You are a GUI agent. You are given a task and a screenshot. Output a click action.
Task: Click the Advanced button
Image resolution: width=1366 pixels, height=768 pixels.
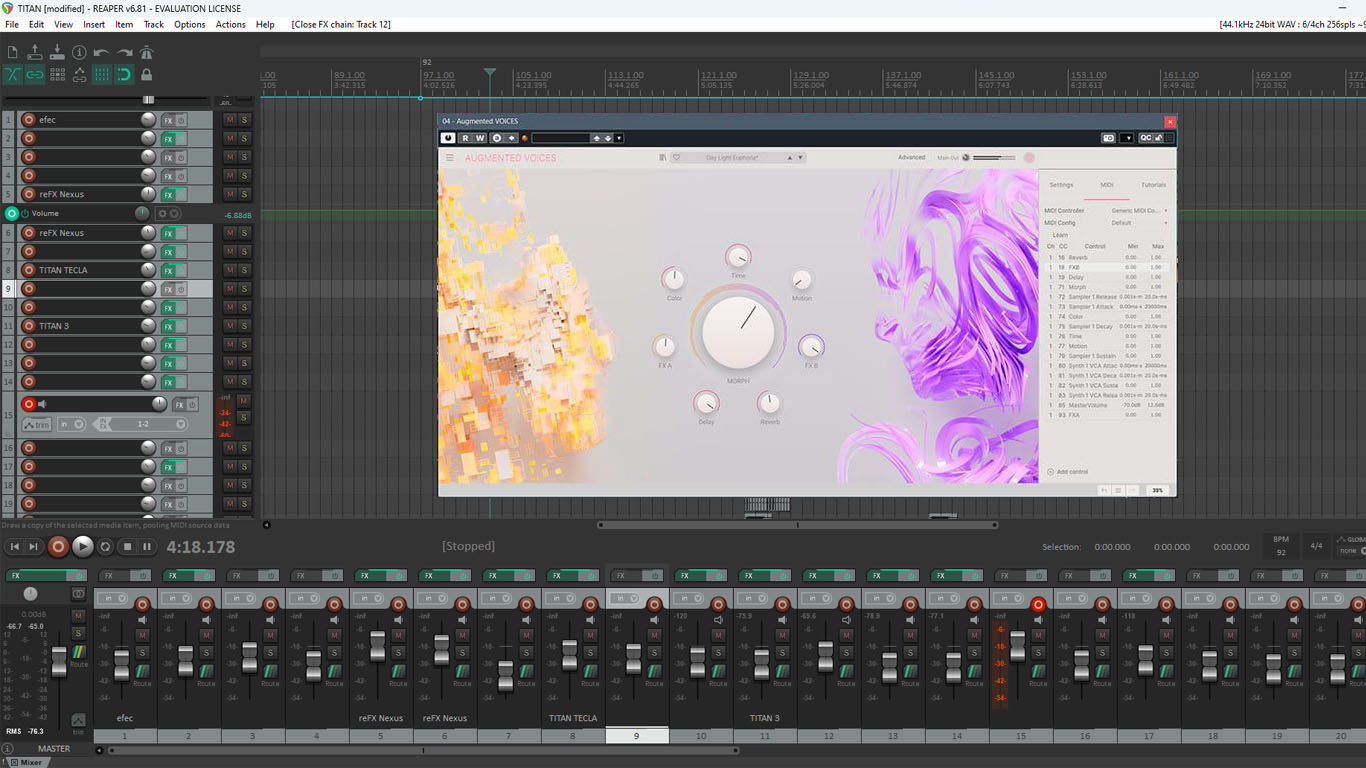[911, 158]
